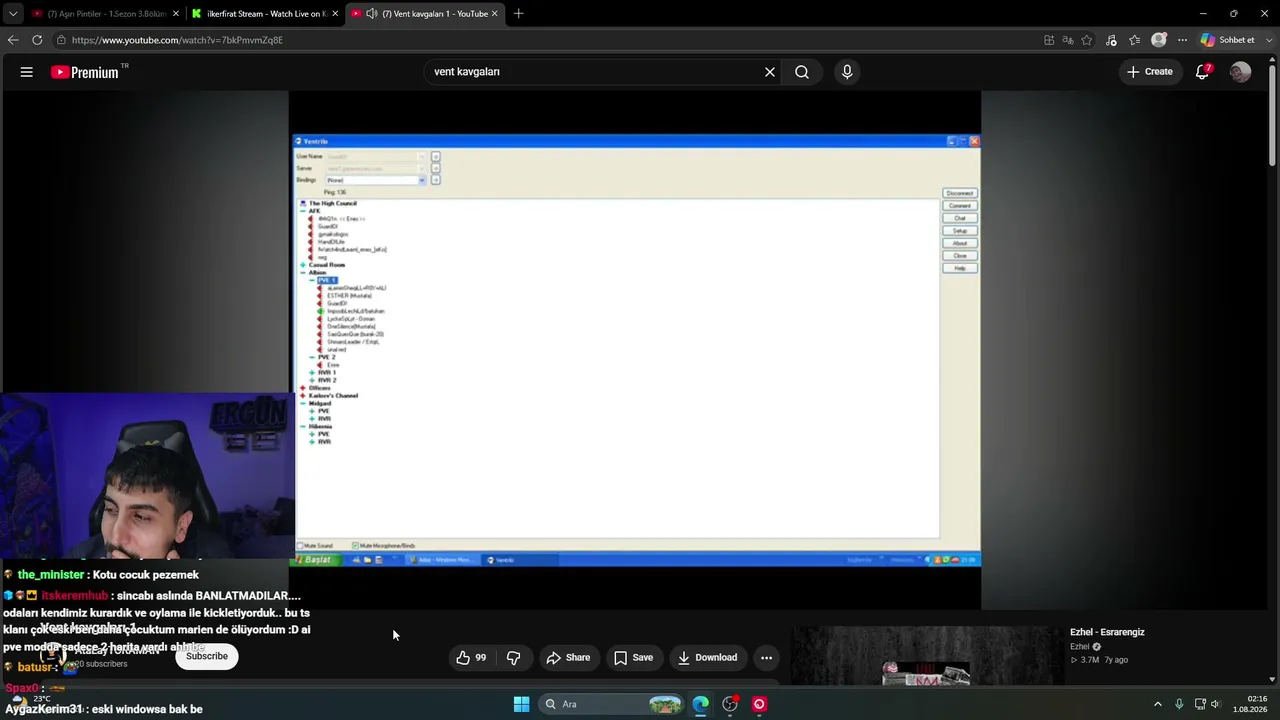Screen dimensions: 1280x720
Task: Clear the YouTube search box text
Action: pos(770,72)
